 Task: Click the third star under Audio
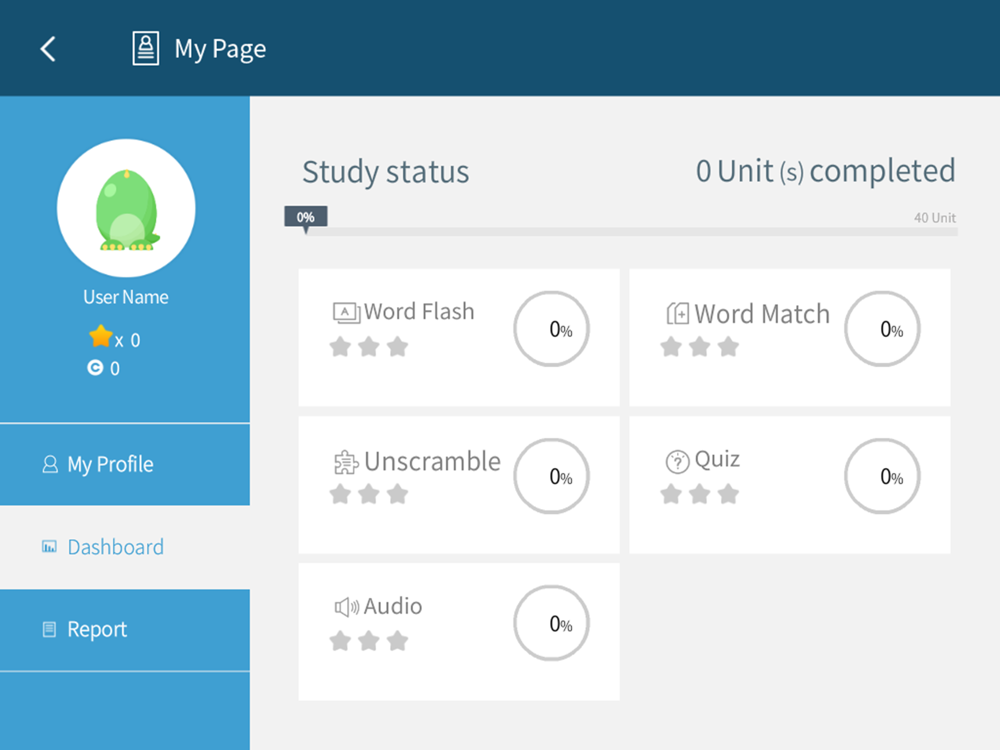point(397,641)
